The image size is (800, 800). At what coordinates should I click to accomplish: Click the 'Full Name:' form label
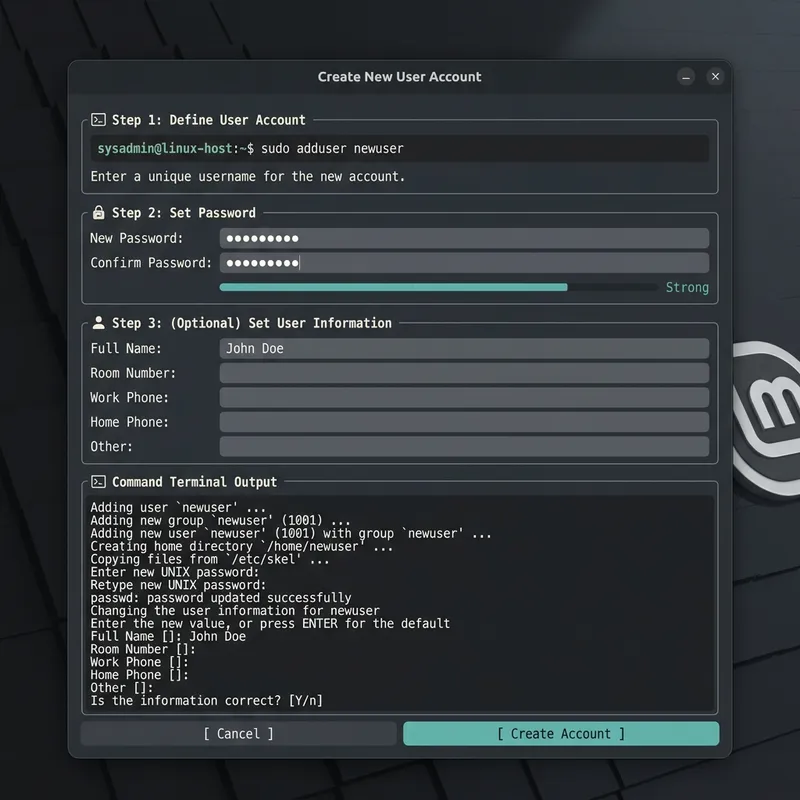click(x=126, y=348)
